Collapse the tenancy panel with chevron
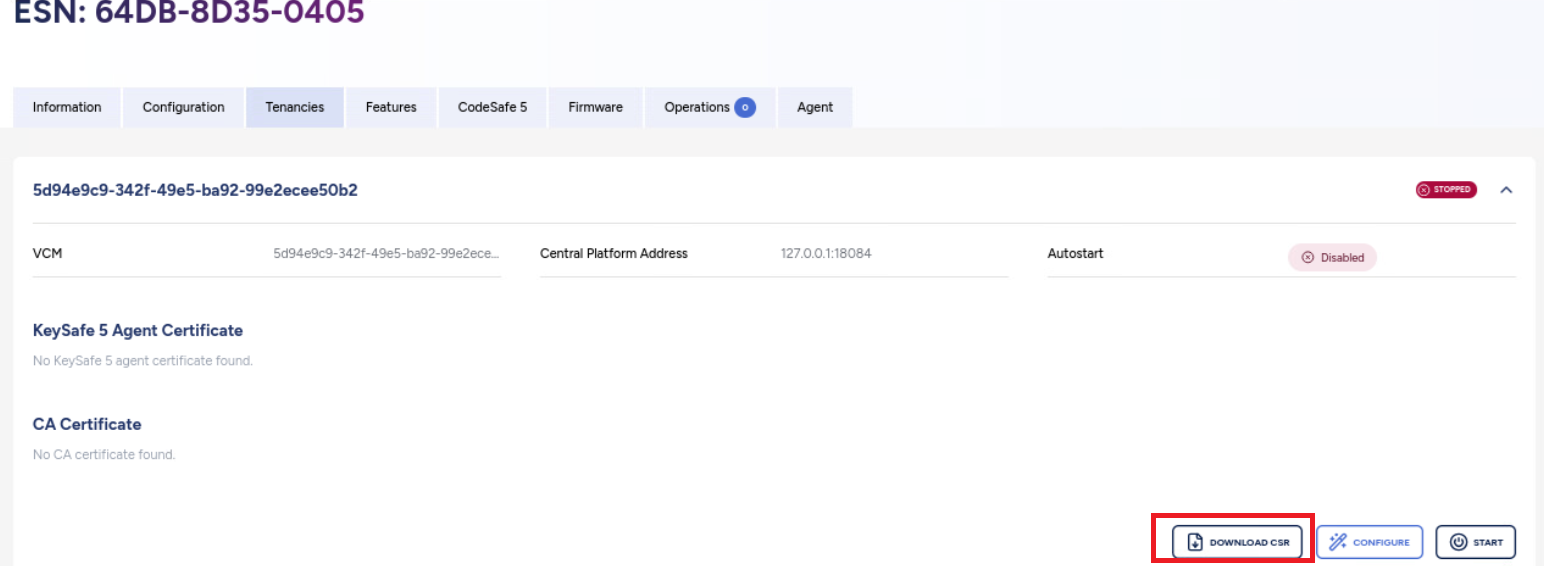This screenshot has width=1544, height=566. point(1506,190)
